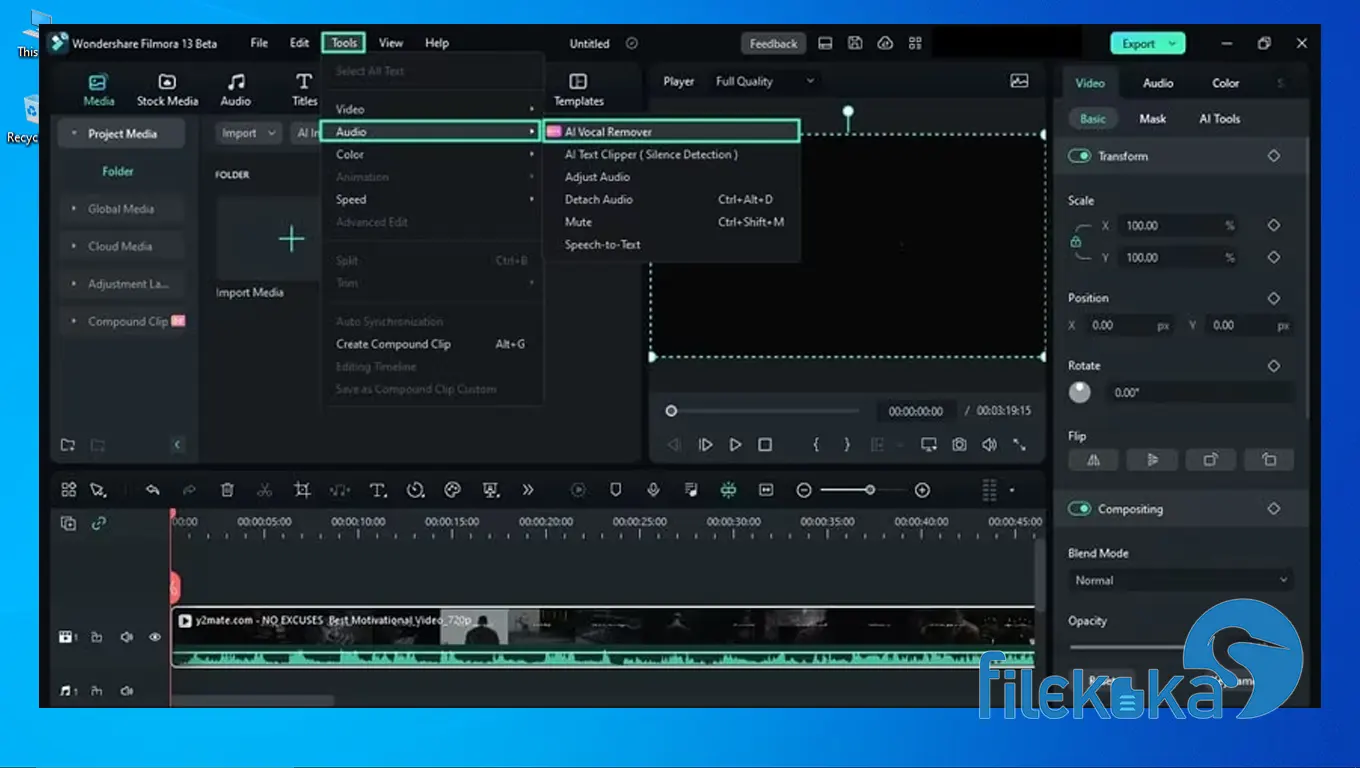Lock video track 1
1360x768 pixels.
coord(97,637)
